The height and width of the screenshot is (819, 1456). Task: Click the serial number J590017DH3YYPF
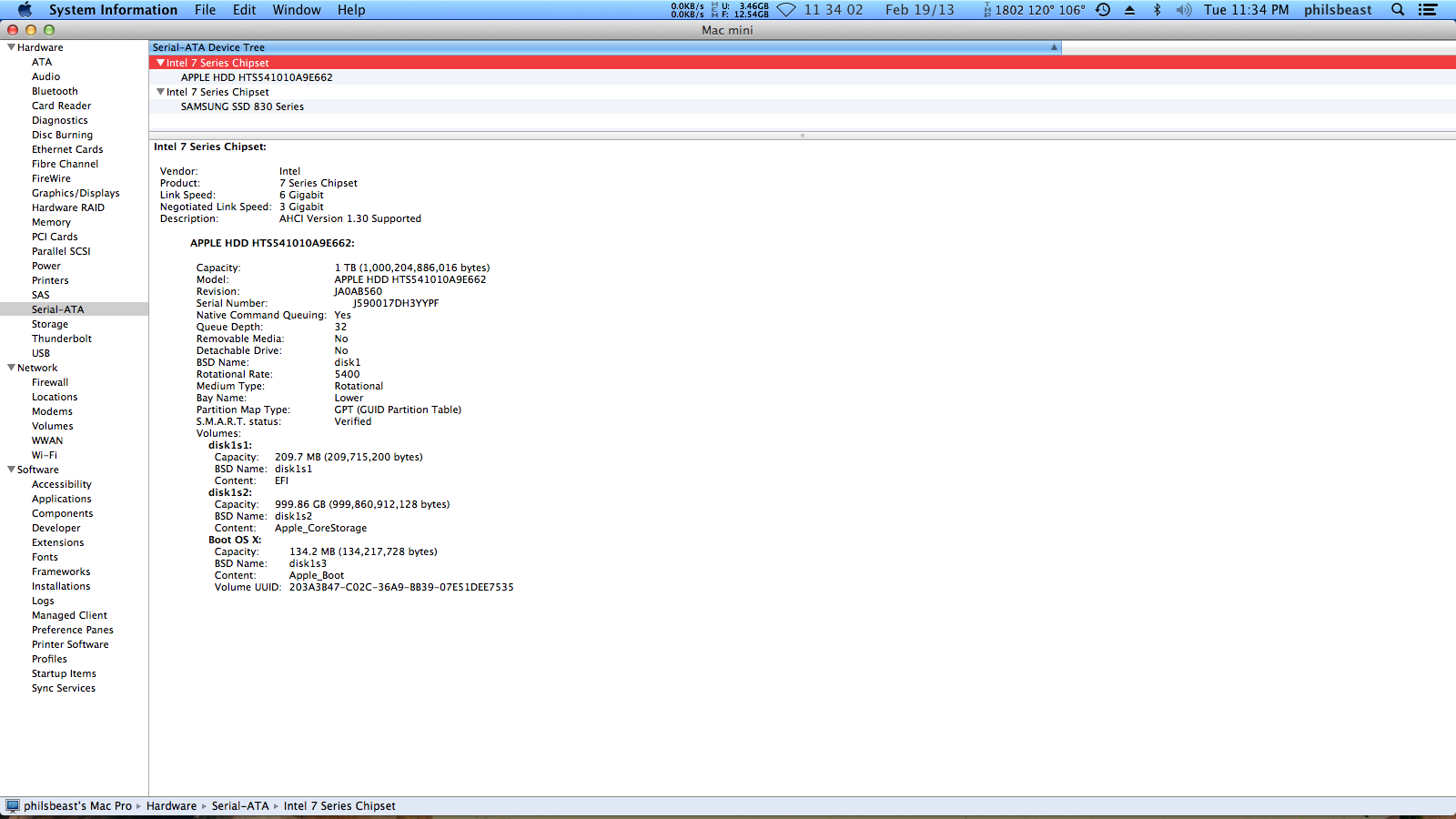pyautogui.click(x=396, y=303)
